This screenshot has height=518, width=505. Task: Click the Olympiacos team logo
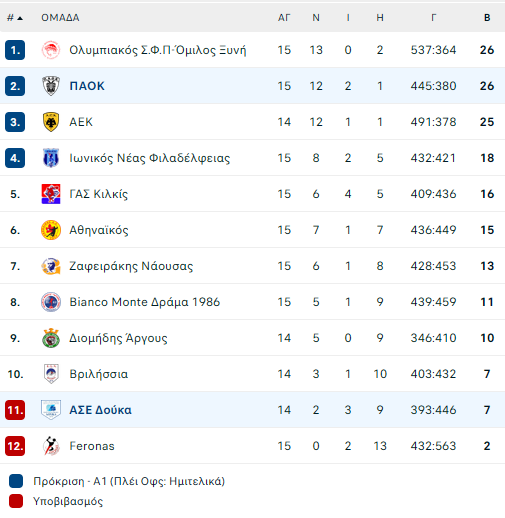(x=51, y=50)
